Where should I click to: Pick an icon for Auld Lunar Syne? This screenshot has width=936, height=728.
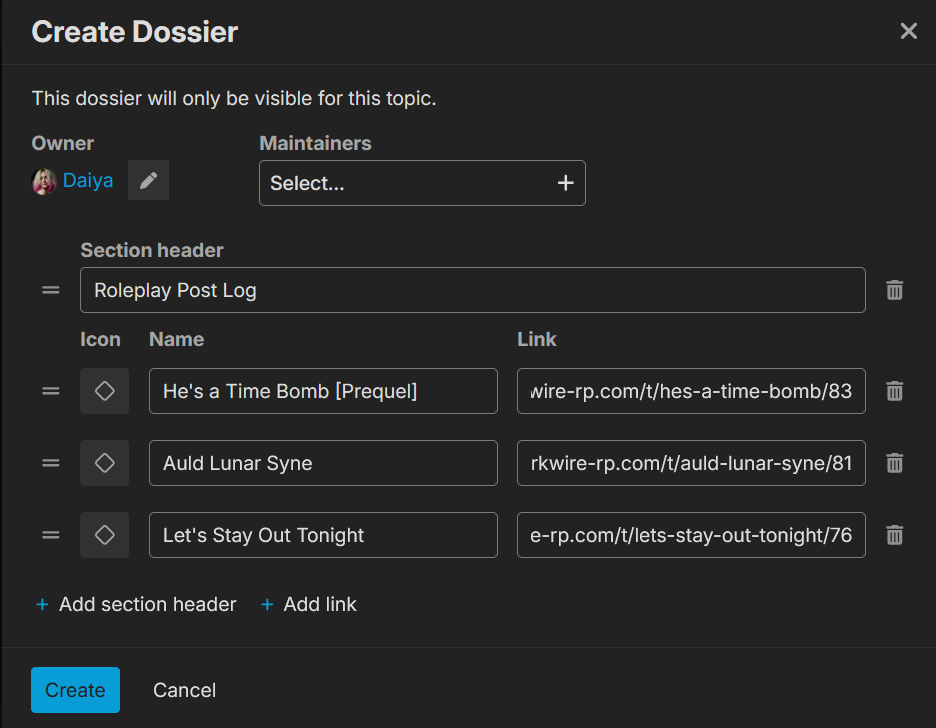pos(104,463)
